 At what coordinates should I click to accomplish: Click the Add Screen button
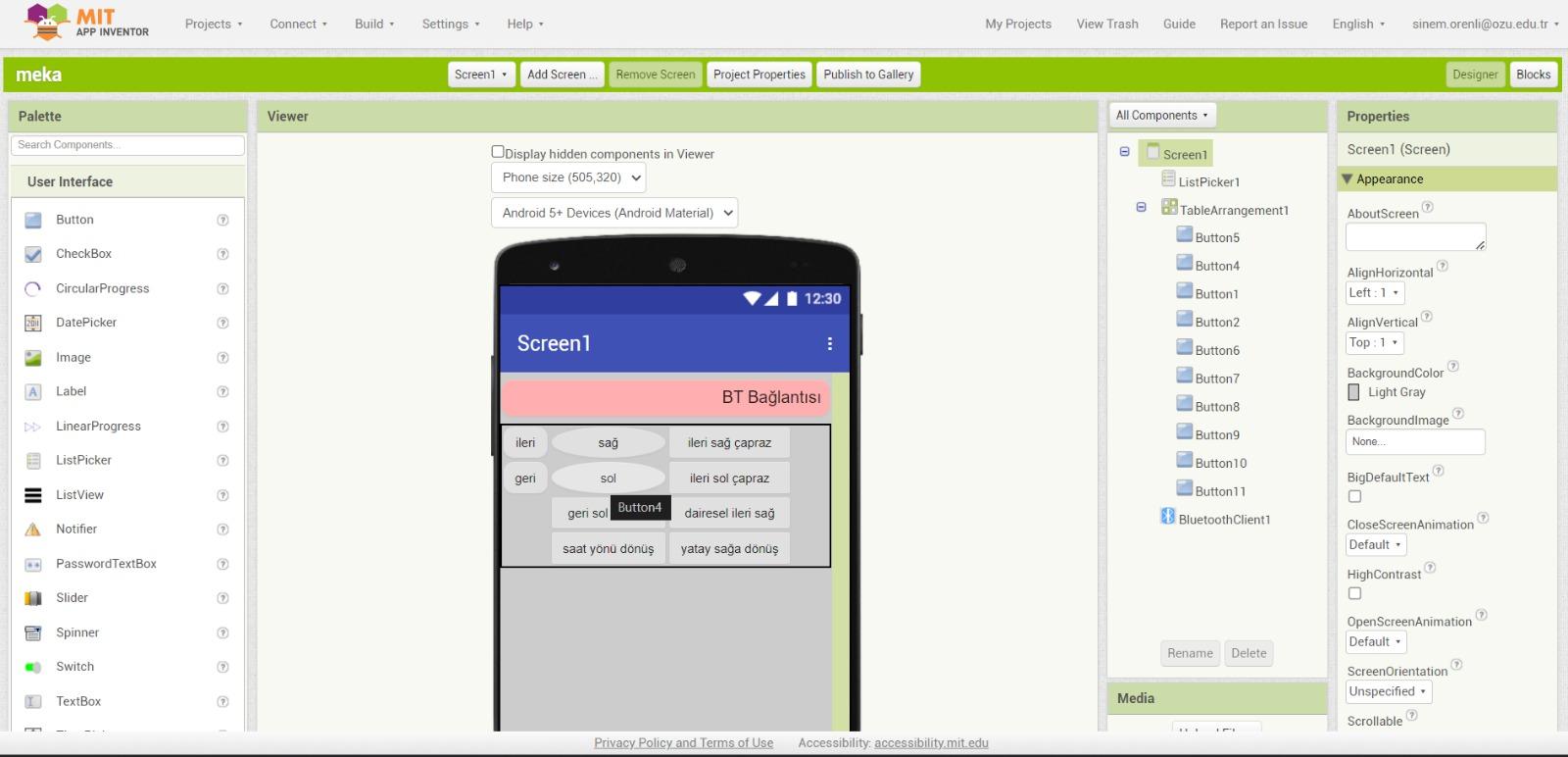tap(563, 75)
